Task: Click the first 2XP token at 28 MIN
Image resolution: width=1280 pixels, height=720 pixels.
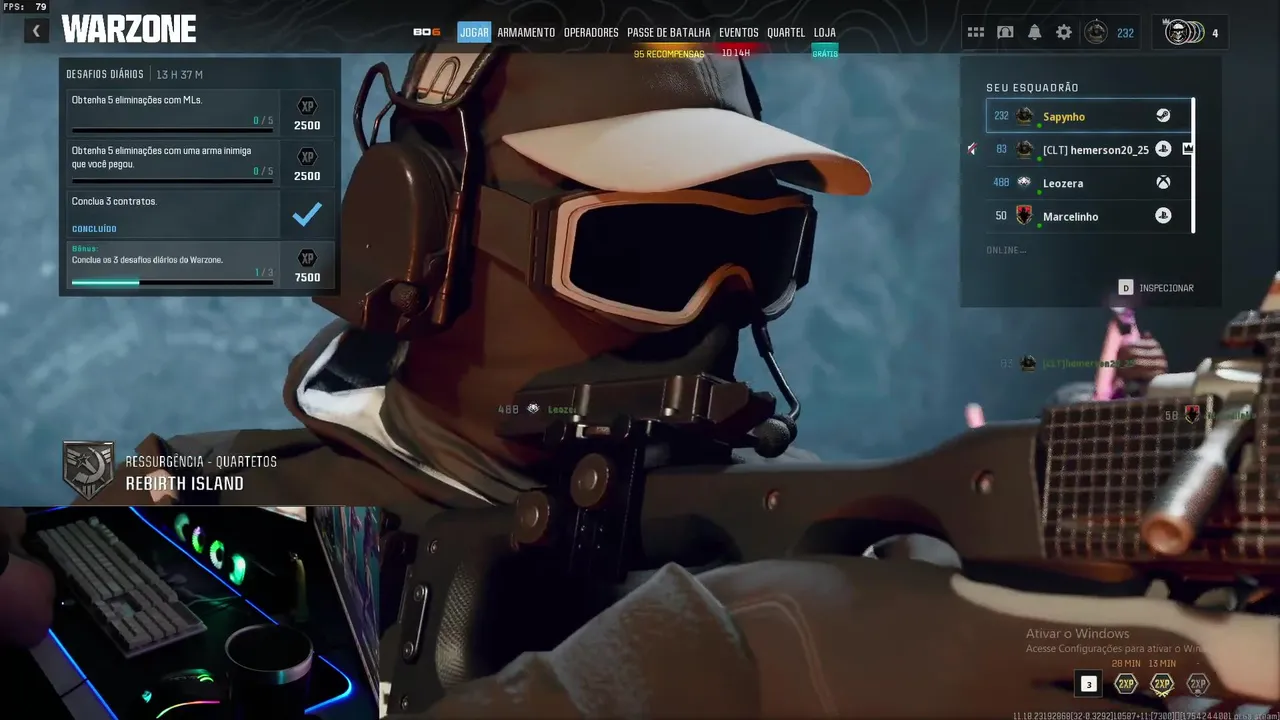Action: [x=1126, y=684]
